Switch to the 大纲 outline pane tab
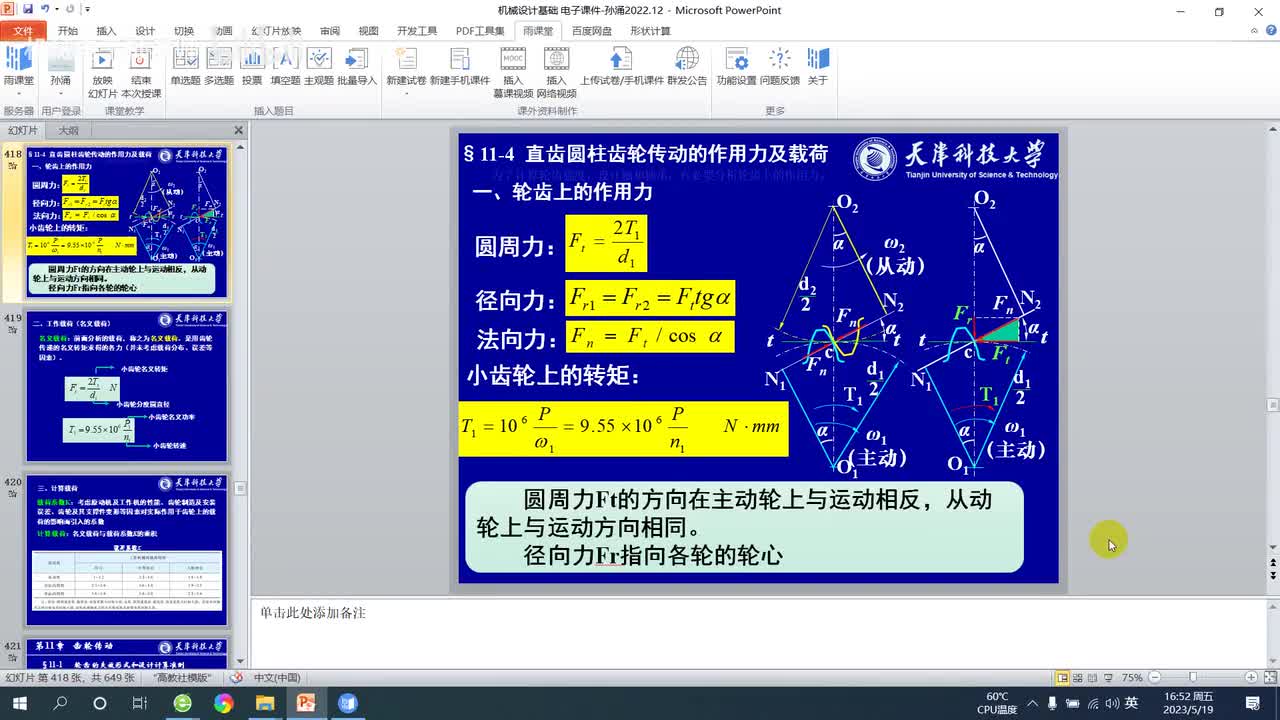1280x720 pixels. pos(68,130)
